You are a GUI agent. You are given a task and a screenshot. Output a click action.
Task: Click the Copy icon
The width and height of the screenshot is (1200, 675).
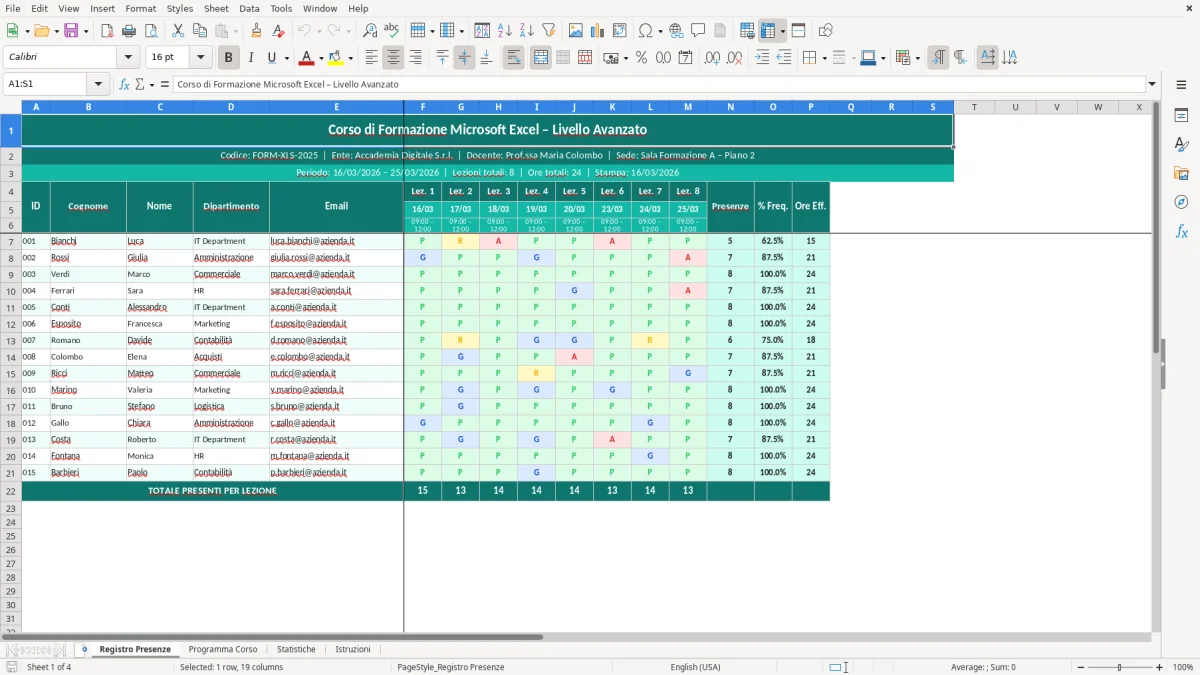click(x=200, y=31)
